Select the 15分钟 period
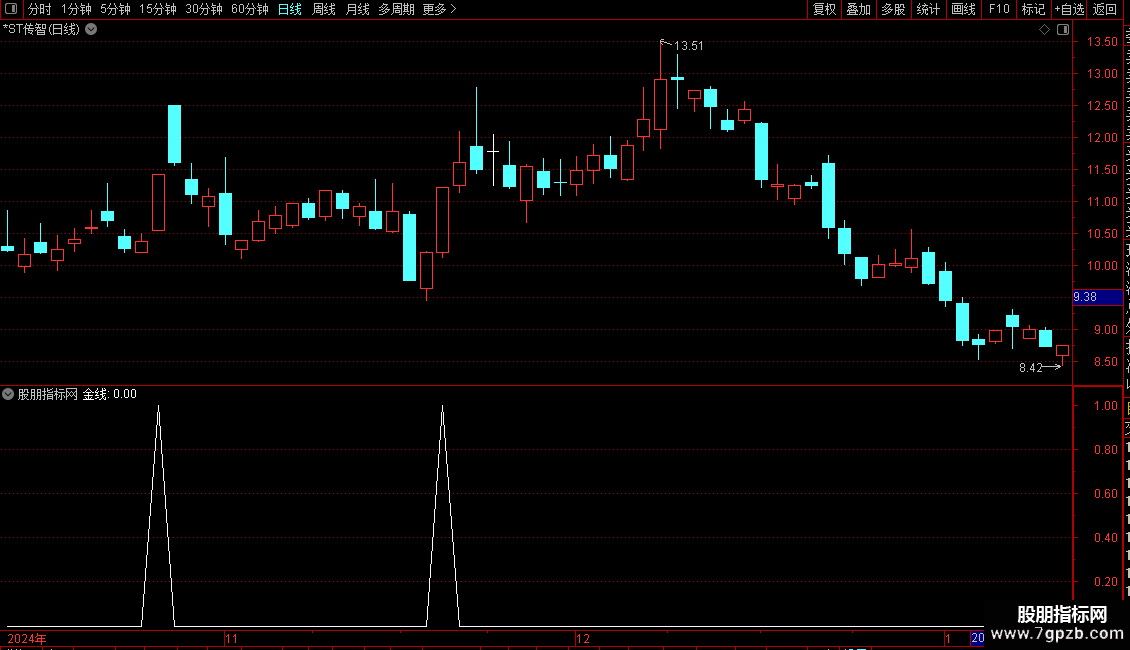Image resolution: width=1130 pixels, height=650 pixels. [158, 9]
